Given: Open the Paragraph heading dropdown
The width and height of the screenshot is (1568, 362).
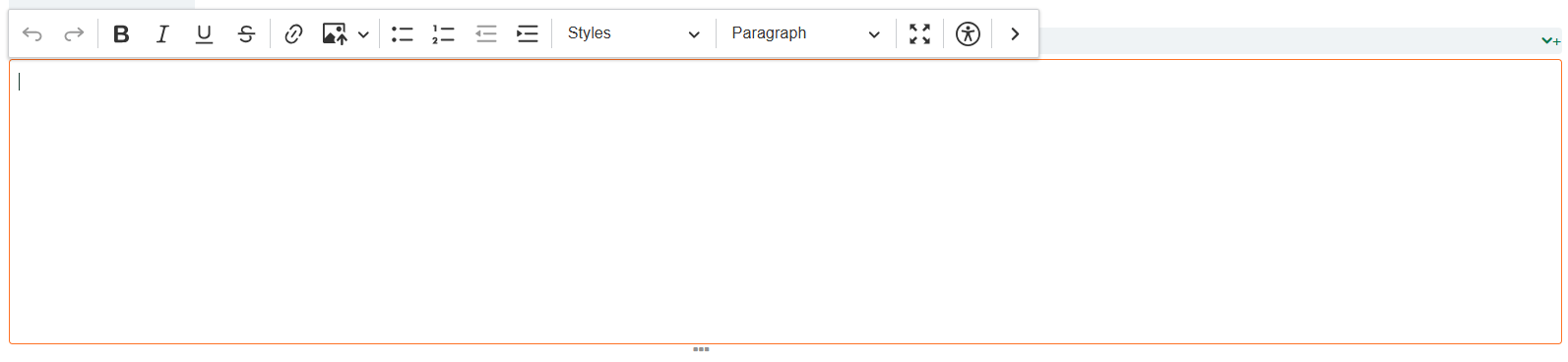Looking at the screenshot, I should 805,34.
